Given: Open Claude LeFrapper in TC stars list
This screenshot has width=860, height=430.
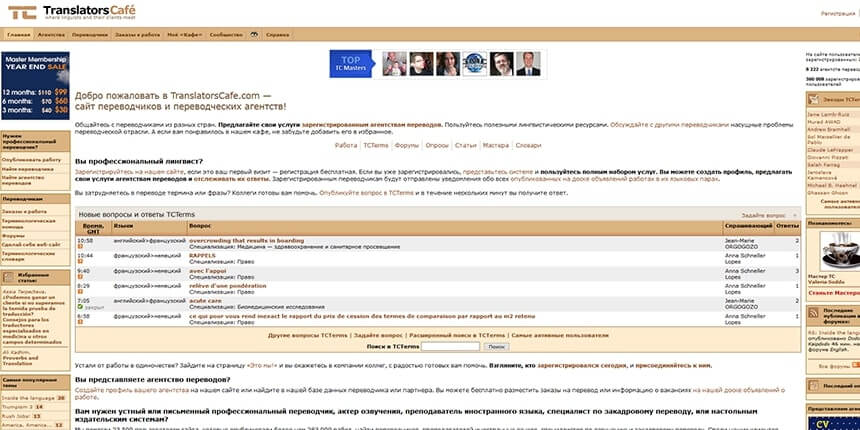Looking at the screenshot, I should coord(830,150).
